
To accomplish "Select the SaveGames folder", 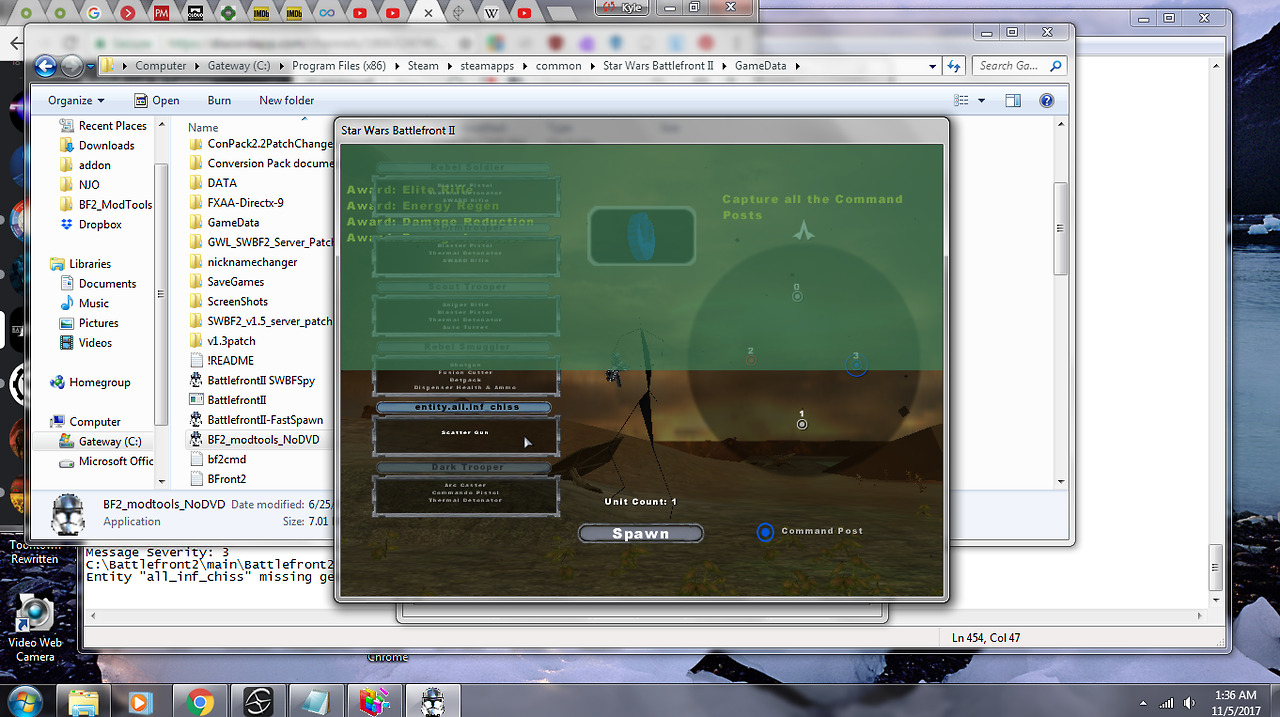I will [x=225, y=282].
